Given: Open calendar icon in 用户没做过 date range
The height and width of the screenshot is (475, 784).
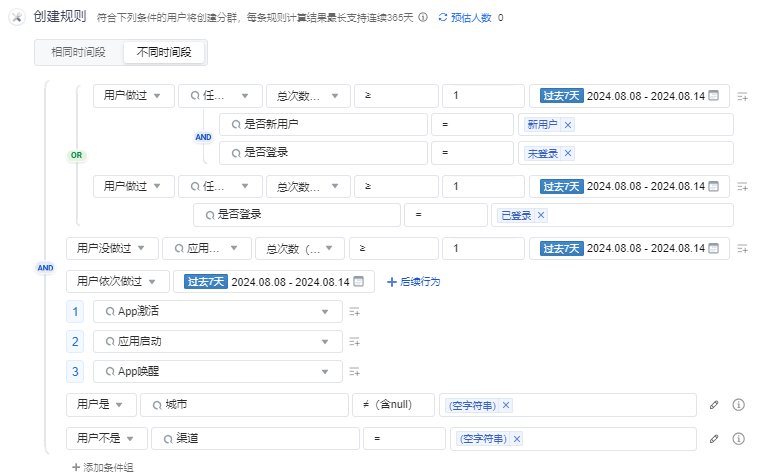Looking at the screenshot, I should click(x=714, y=248).
